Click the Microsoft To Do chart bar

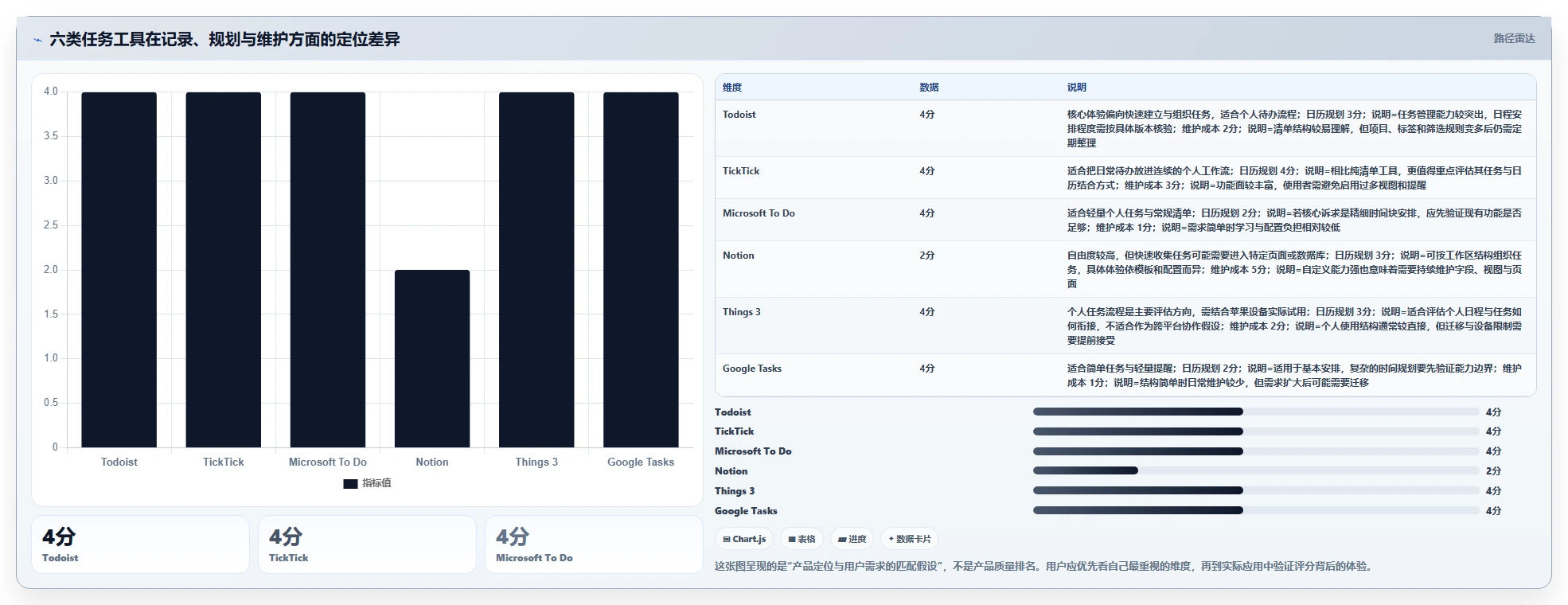click(x=328, y=270)
